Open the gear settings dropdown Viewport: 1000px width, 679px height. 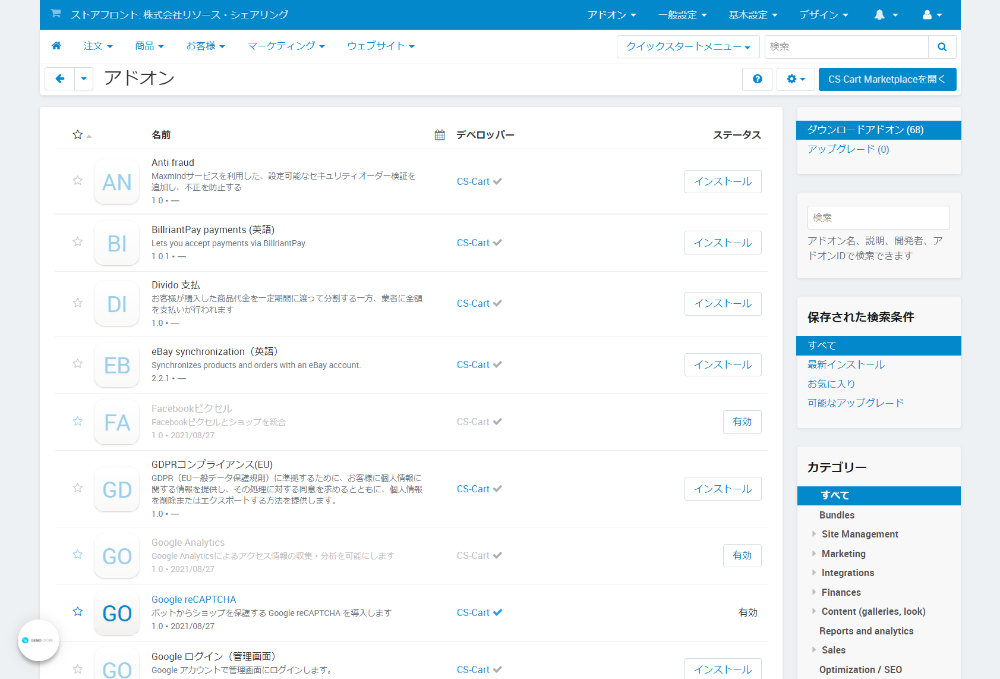click(x=795, y=79)
